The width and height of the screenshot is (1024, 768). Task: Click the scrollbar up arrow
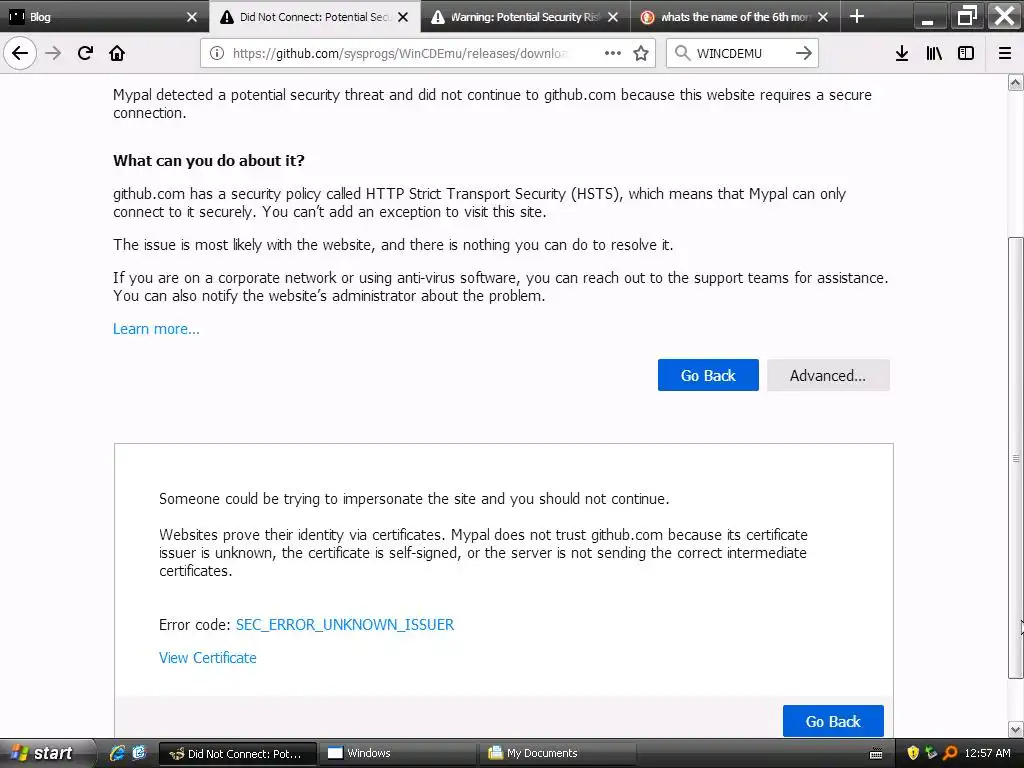(1016, 82)
